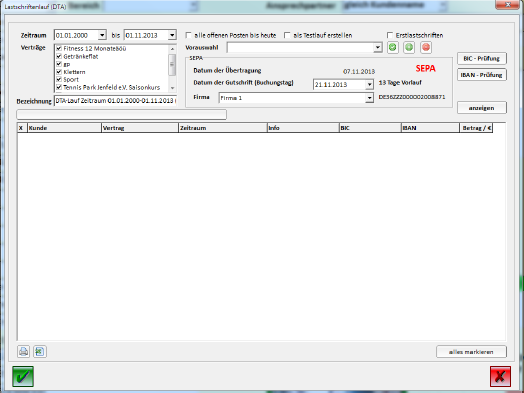Uncheck the Getränkeflat contract
524x393 pixels.
click(59, 56)
